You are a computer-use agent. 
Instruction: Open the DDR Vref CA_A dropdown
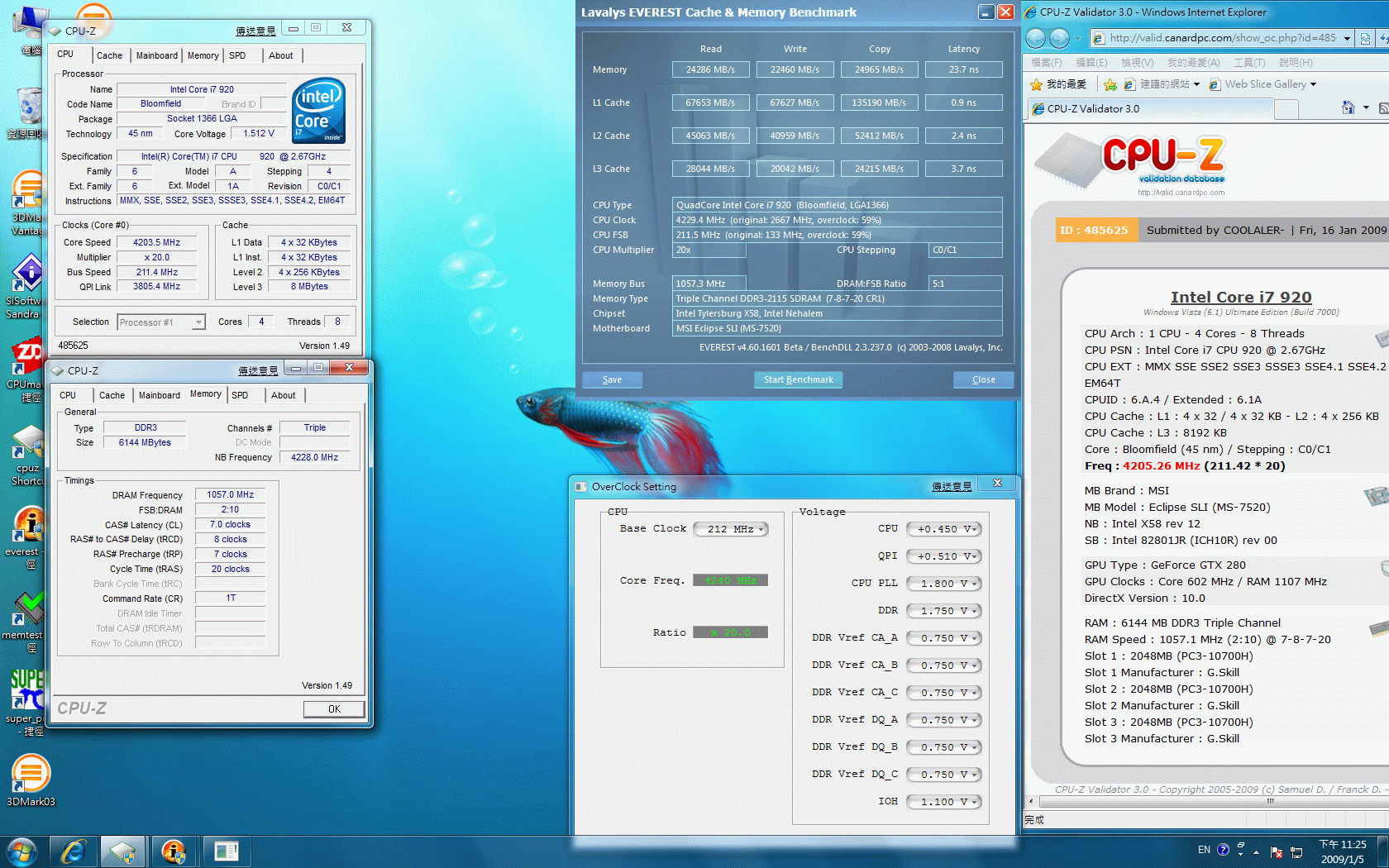tap(943, 638)
